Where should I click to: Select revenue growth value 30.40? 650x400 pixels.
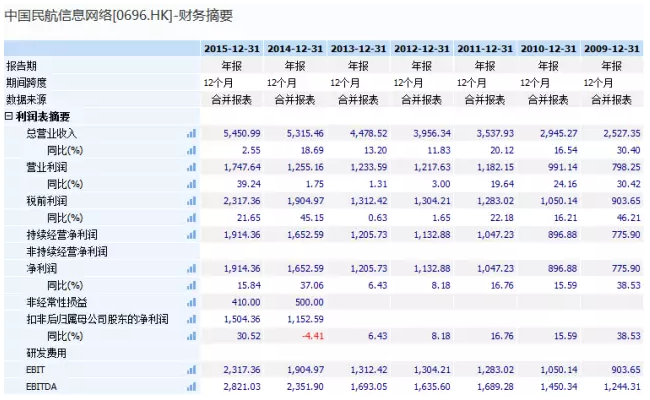pyautogui.click(x=628, y=150)
